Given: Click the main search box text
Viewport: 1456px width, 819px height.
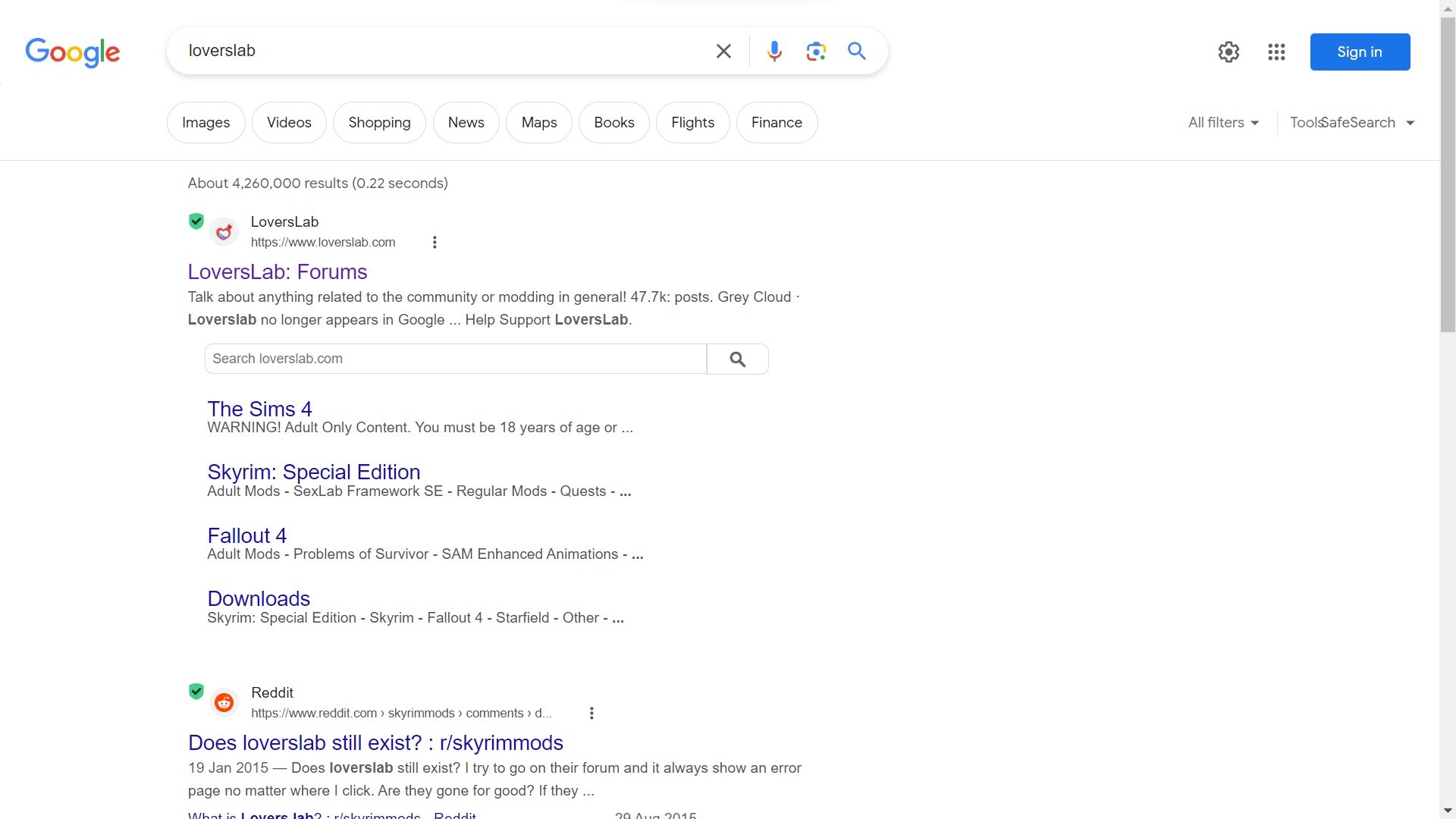Looking at the screenshot, I should (x=221, y=51).
